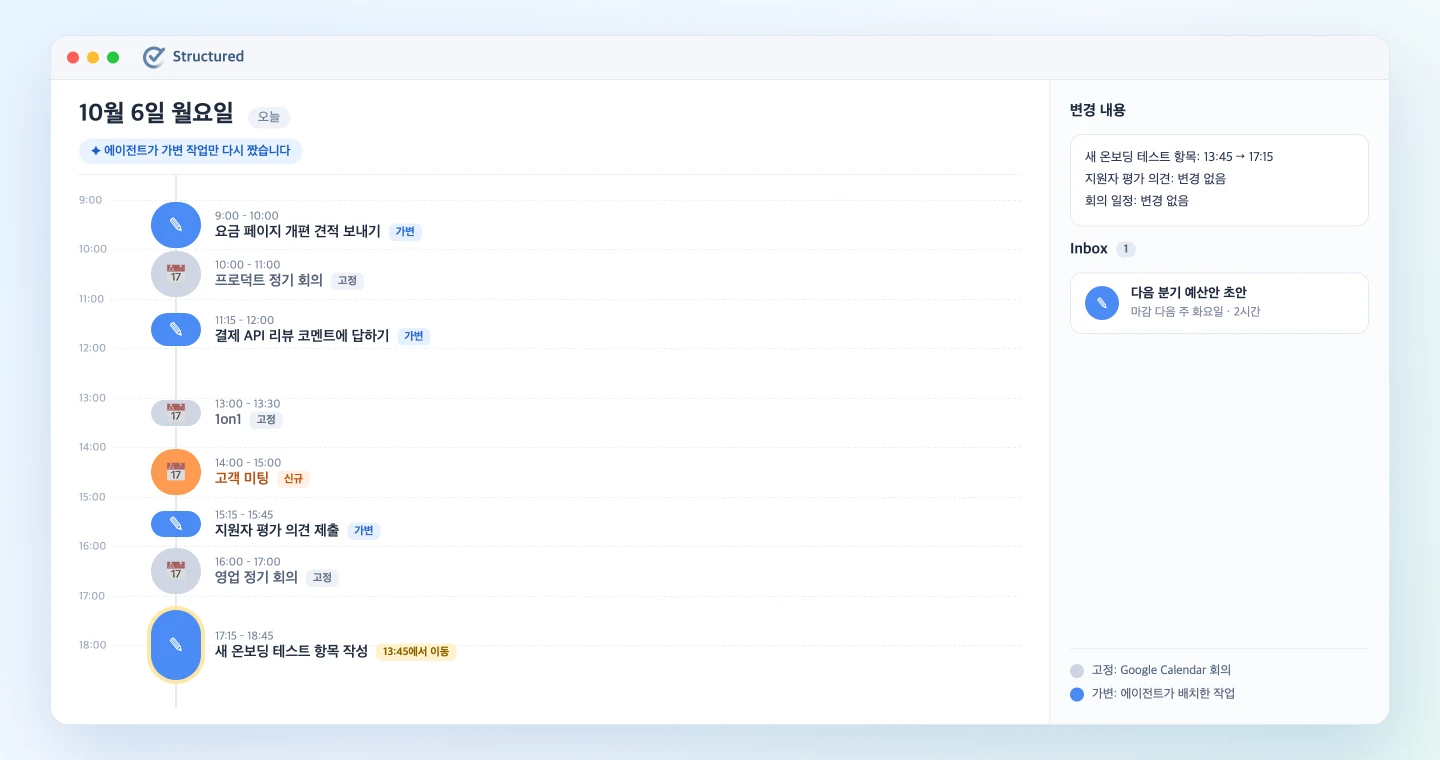
Task: Click the 가변 tag on 결제 API 리뷰 코멘트에 답하기
Action: click(414, 337)
